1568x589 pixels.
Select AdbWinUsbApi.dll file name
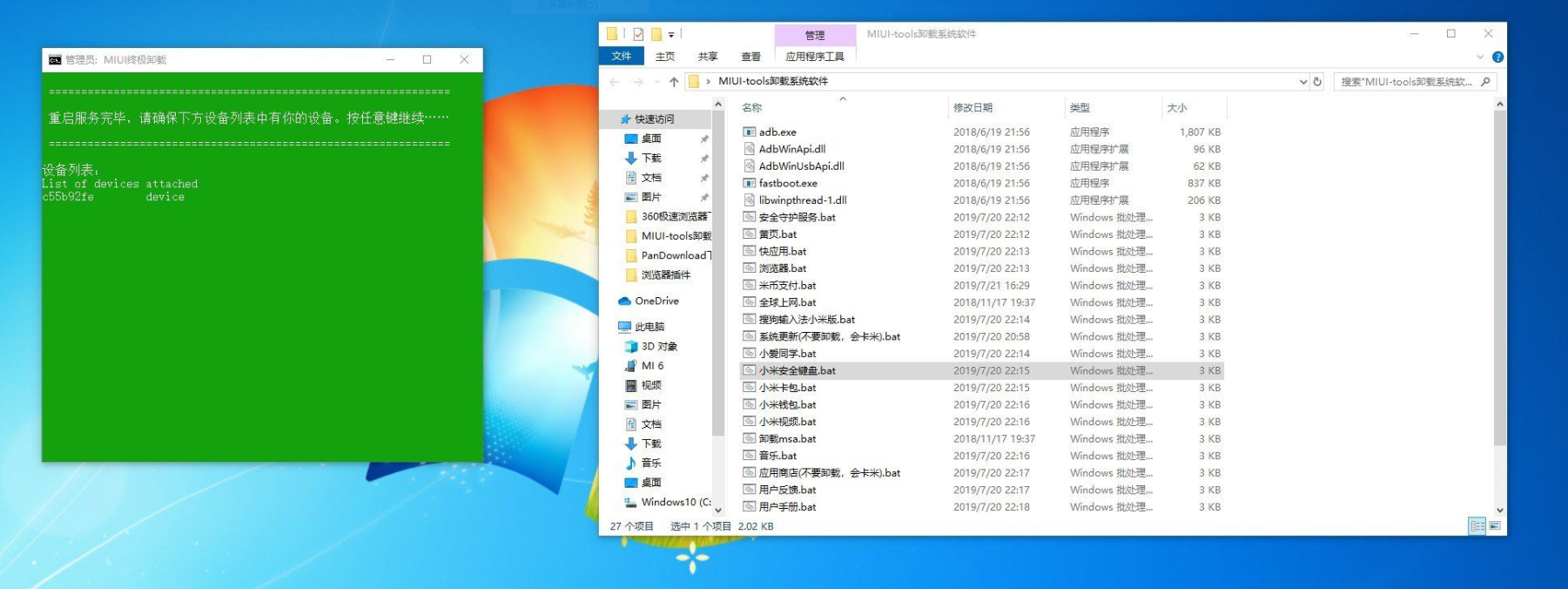point(801,166)
